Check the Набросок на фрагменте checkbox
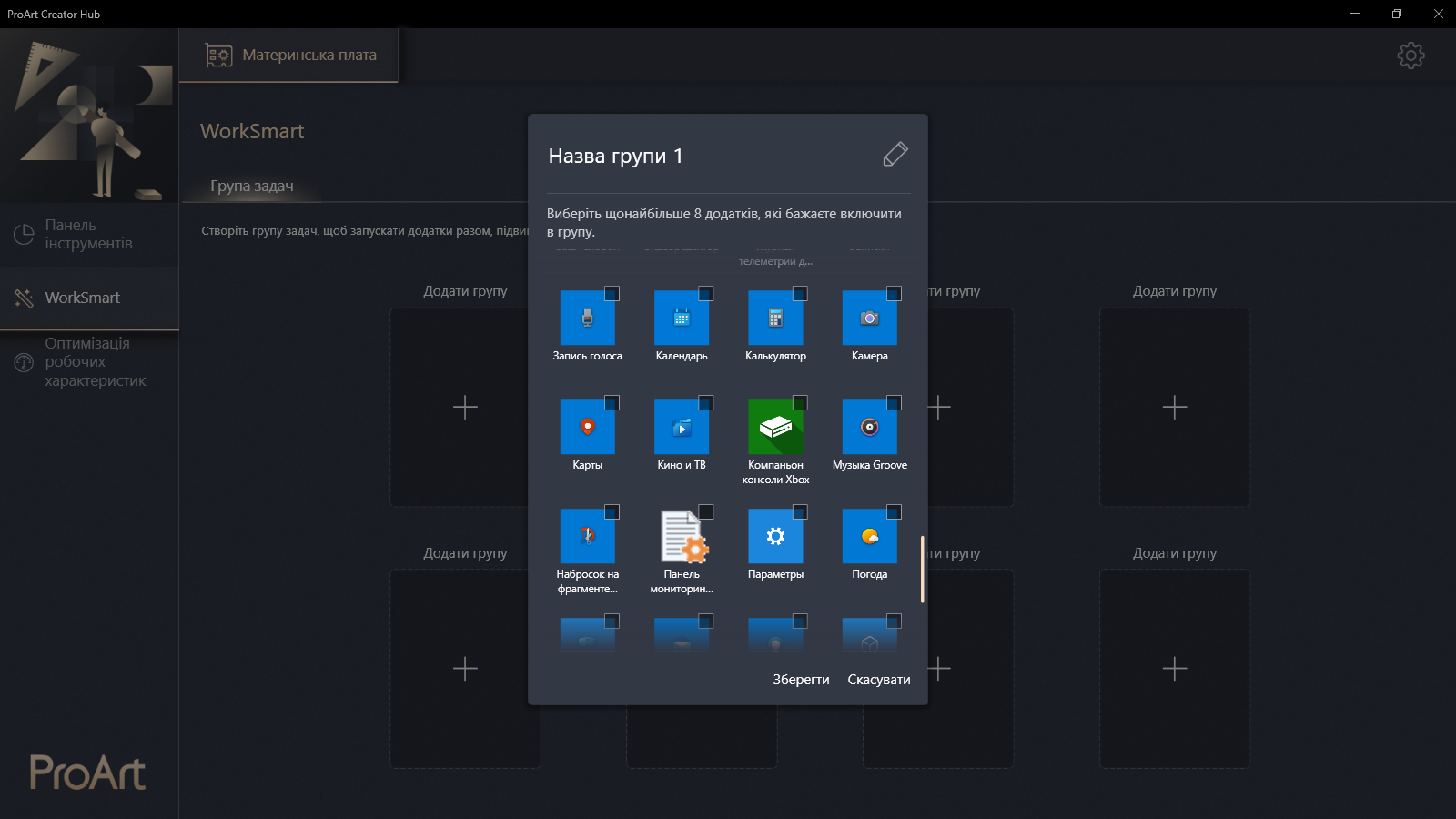Image resolution: width=1456 pixels, height=819 pixels. point(612,511)
